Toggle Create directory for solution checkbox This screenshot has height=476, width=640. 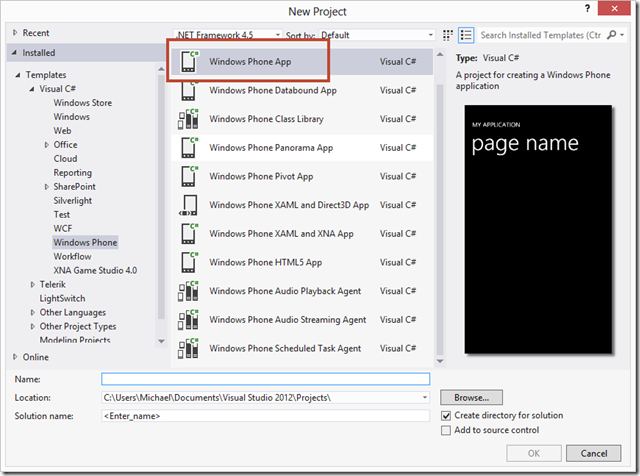446,416
